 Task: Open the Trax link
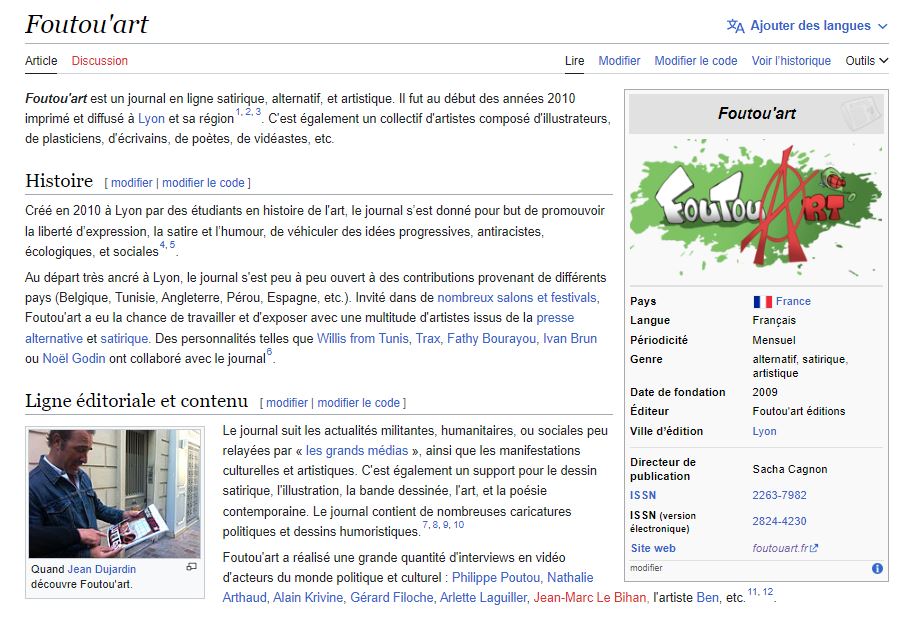pos(428,338)
